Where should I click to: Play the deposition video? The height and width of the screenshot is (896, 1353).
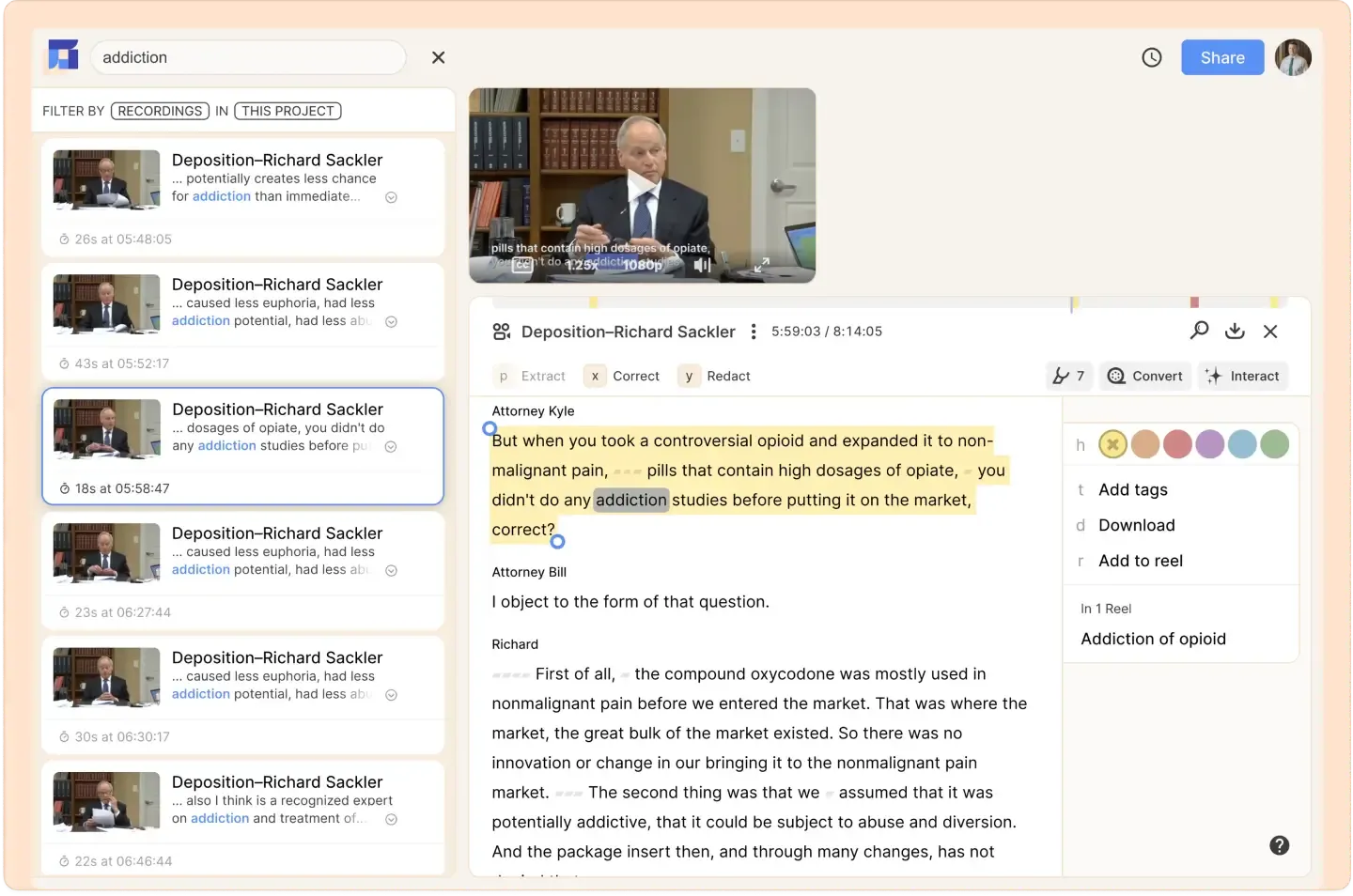(642, 185)
